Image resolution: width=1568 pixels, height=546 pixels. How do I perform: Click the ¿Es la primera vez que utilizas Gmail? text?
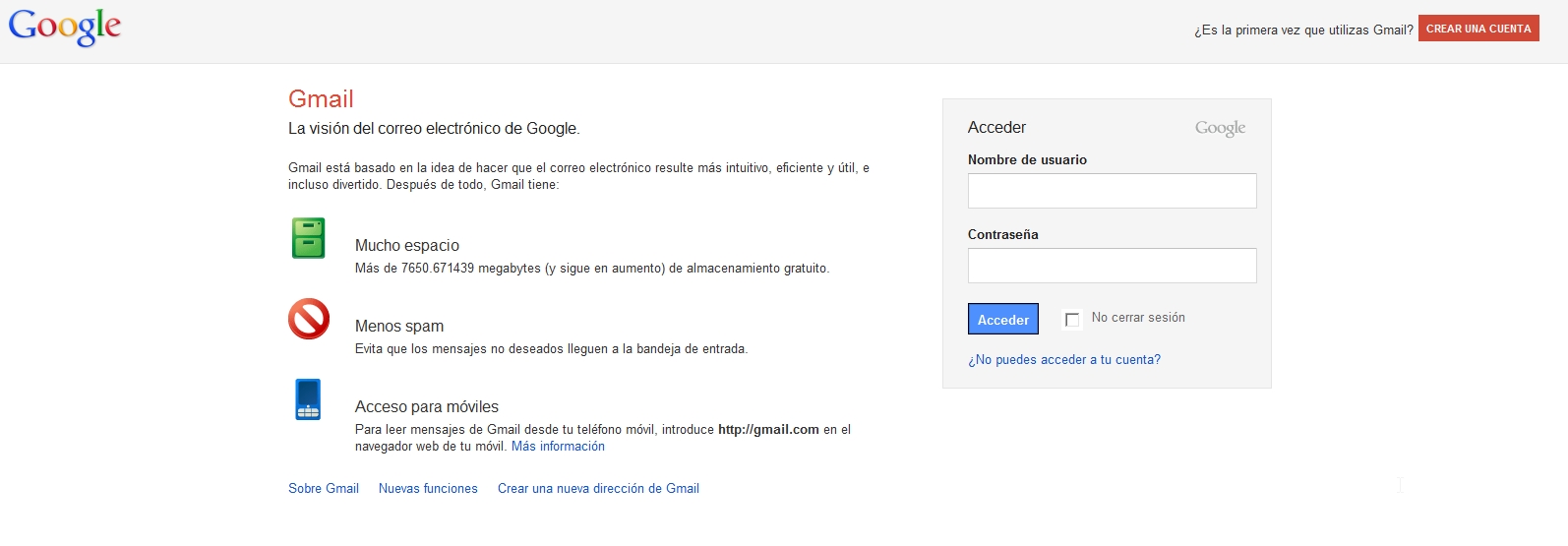tap(1303, 30)
